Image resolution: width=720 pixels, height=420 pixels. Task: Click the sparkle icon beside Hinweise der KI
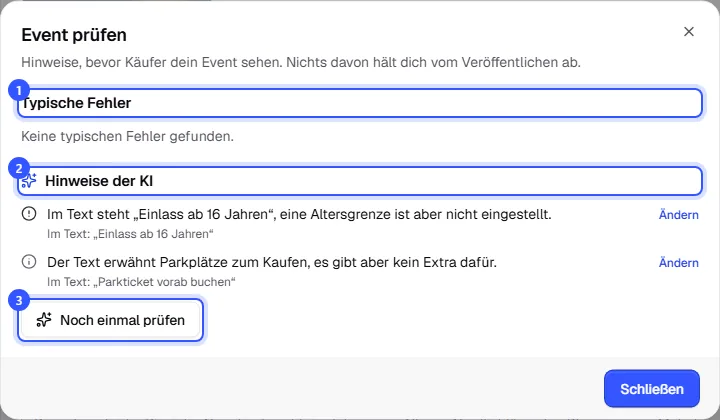29,181
